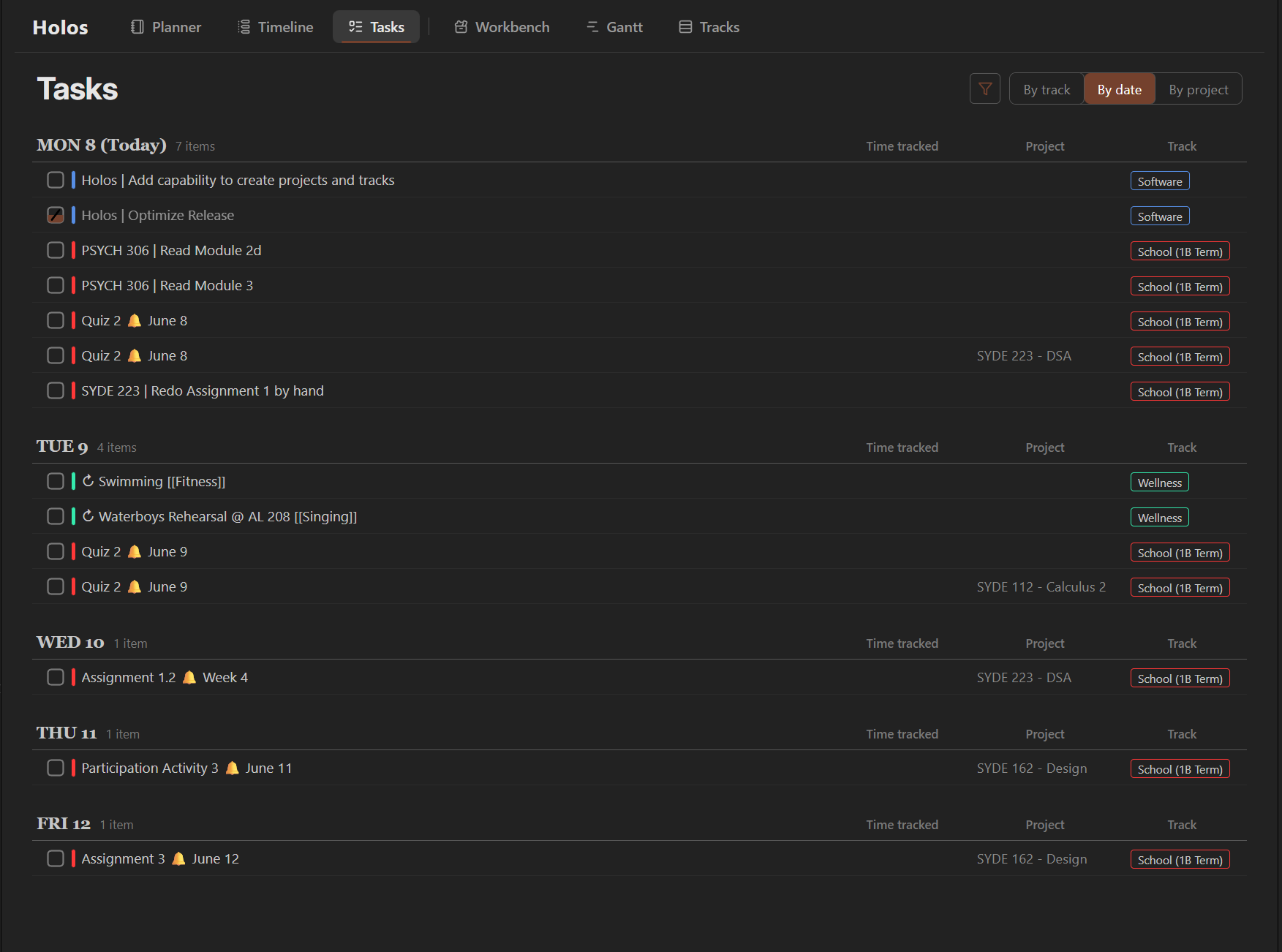Viewport: 1282px width, 952px height.
Task: Switch to the Tracks tab
Action: (709, 27)
